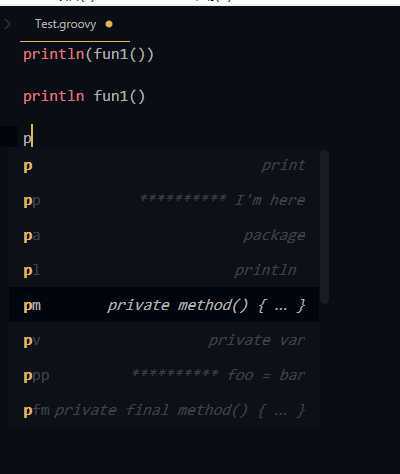Expand the sidebar chevron left of the tab
The image size is (400, 474).
coord(7,24)
